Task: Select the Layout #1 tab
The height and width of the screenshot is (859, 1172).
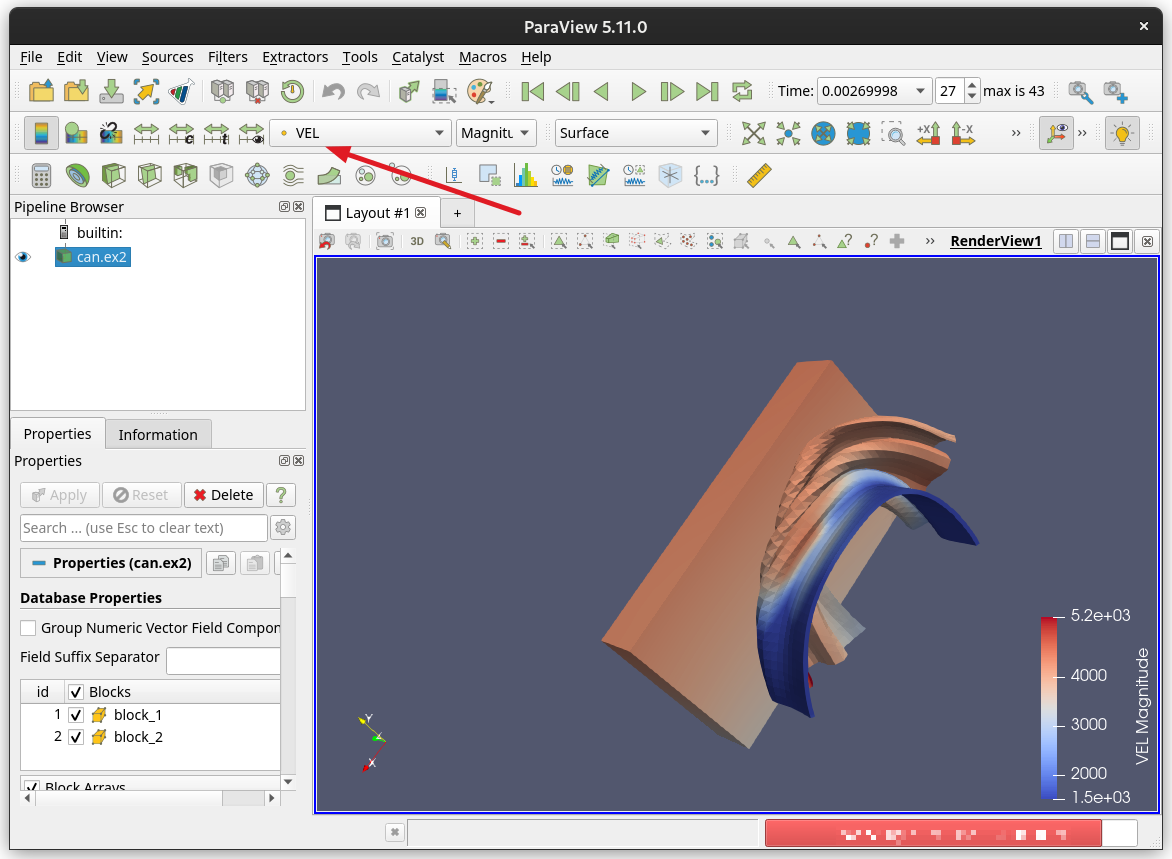Action: click(376, 213)
